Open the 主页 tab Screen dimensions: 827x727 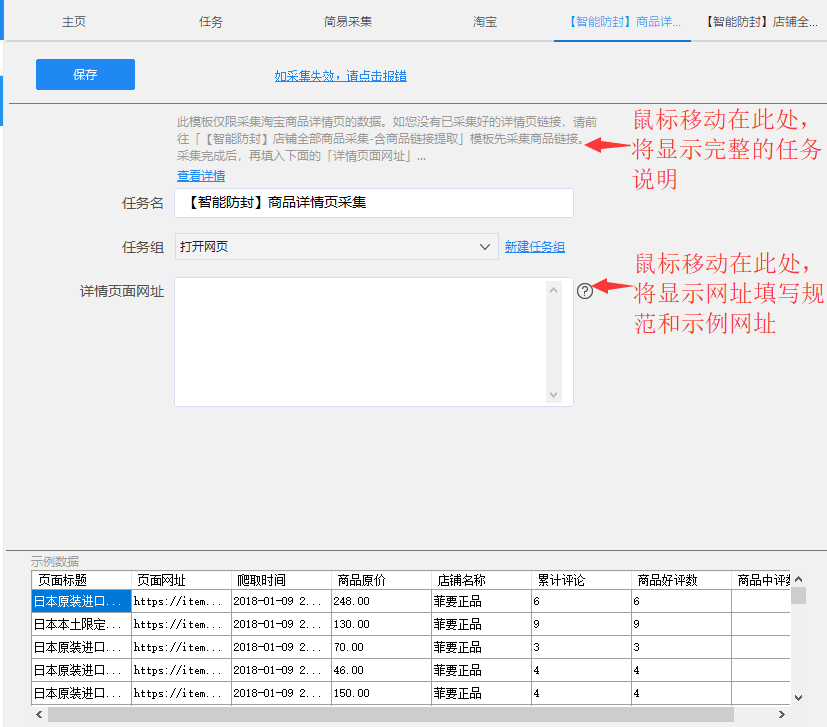pyautogui.click(x=74, y=22)
